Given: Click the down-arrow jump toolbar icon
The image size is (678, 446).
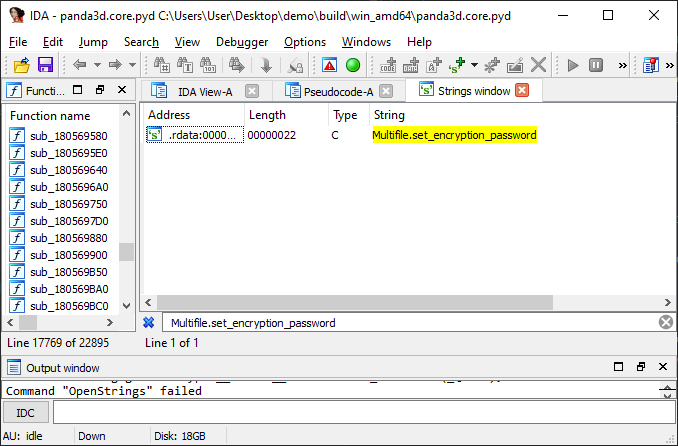Looking at the screenshot, I should click(x=266, y=65).
